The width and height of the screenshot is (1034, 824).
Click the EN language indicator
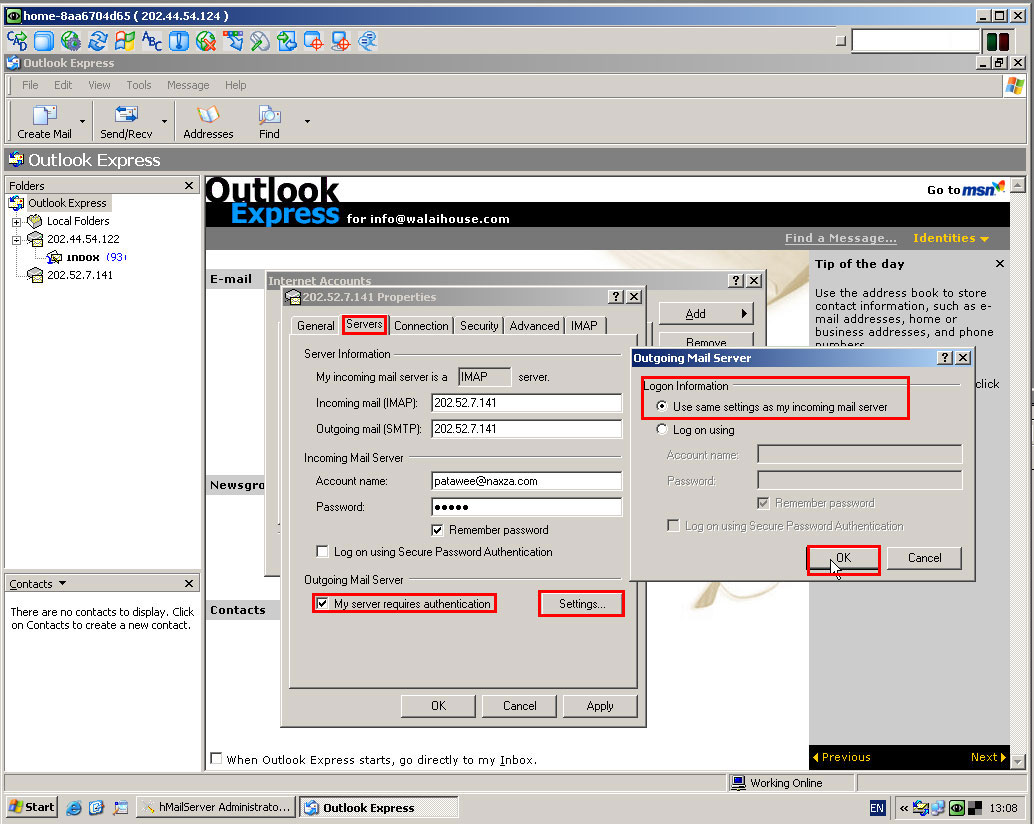pos(877,808)
